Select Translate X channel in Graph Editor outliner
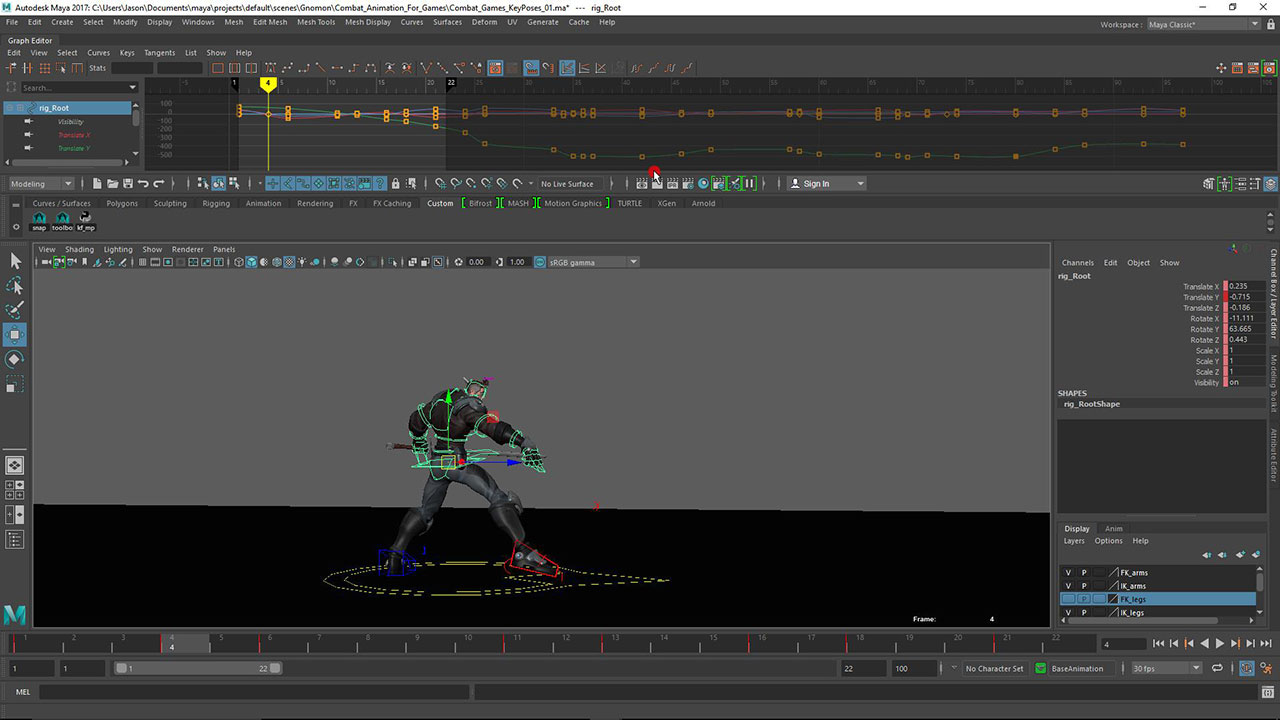Viewport: 1280px width, 720px height. 74,135
